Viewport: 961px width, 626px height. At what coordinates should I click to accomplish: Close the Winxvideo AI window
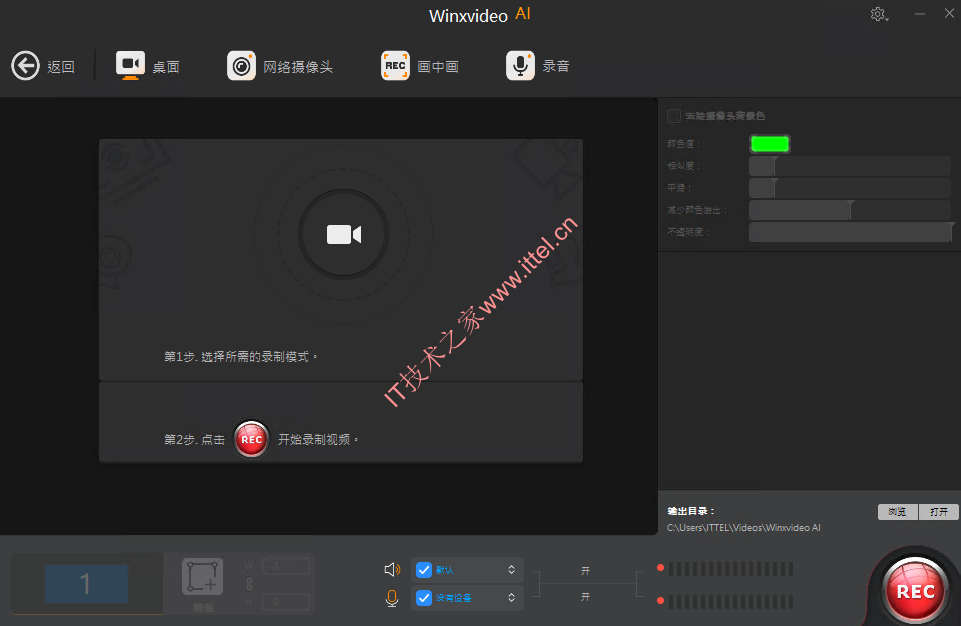949,13
